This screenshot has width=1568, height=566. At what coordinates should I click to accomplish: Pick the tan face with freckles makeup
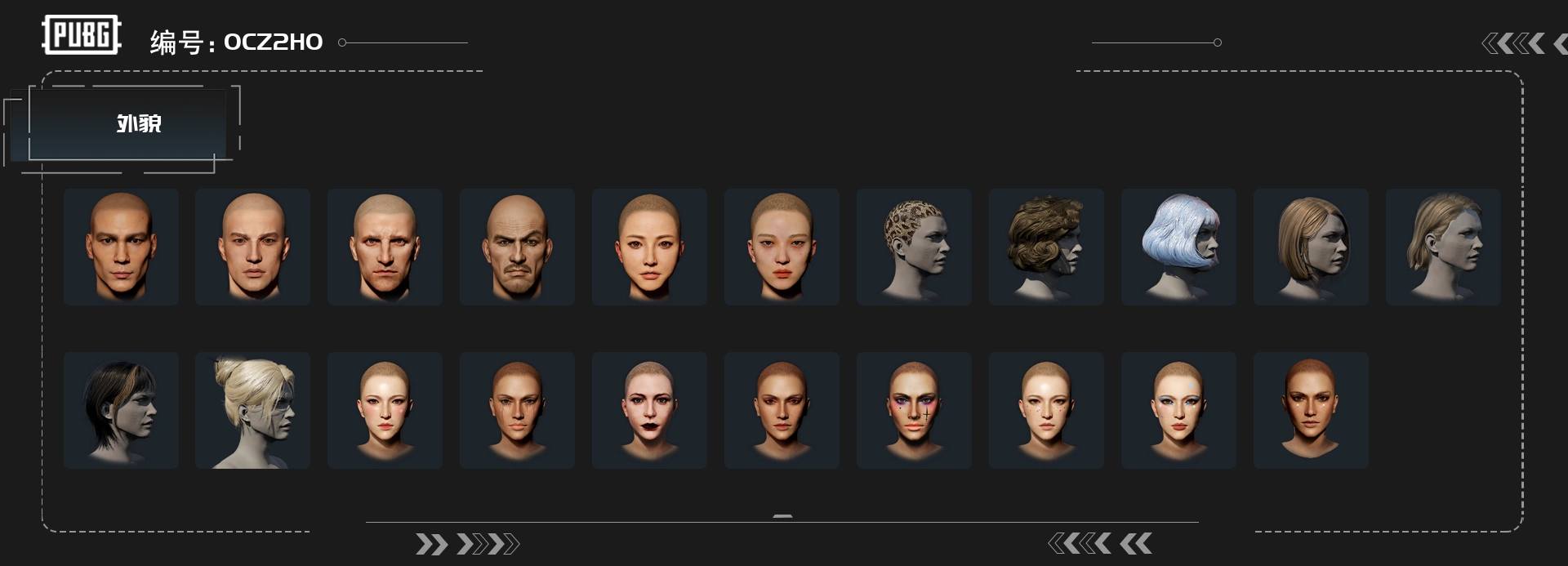pos(518,410)
